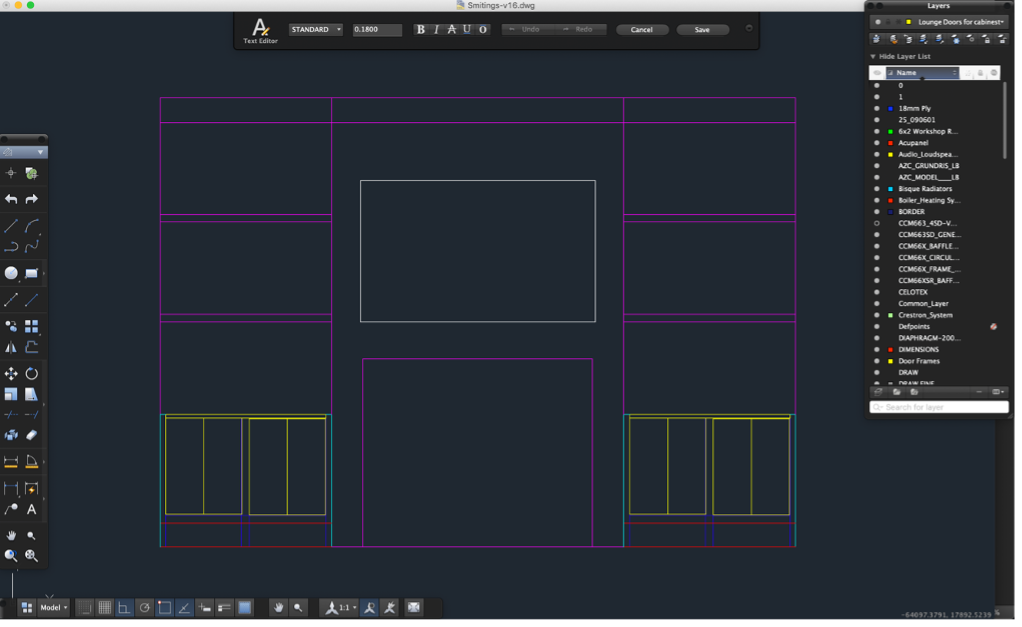Toggle Grid Display in the status bar
The width and height of the screenshot is (1022, 627).
[104, 607]
